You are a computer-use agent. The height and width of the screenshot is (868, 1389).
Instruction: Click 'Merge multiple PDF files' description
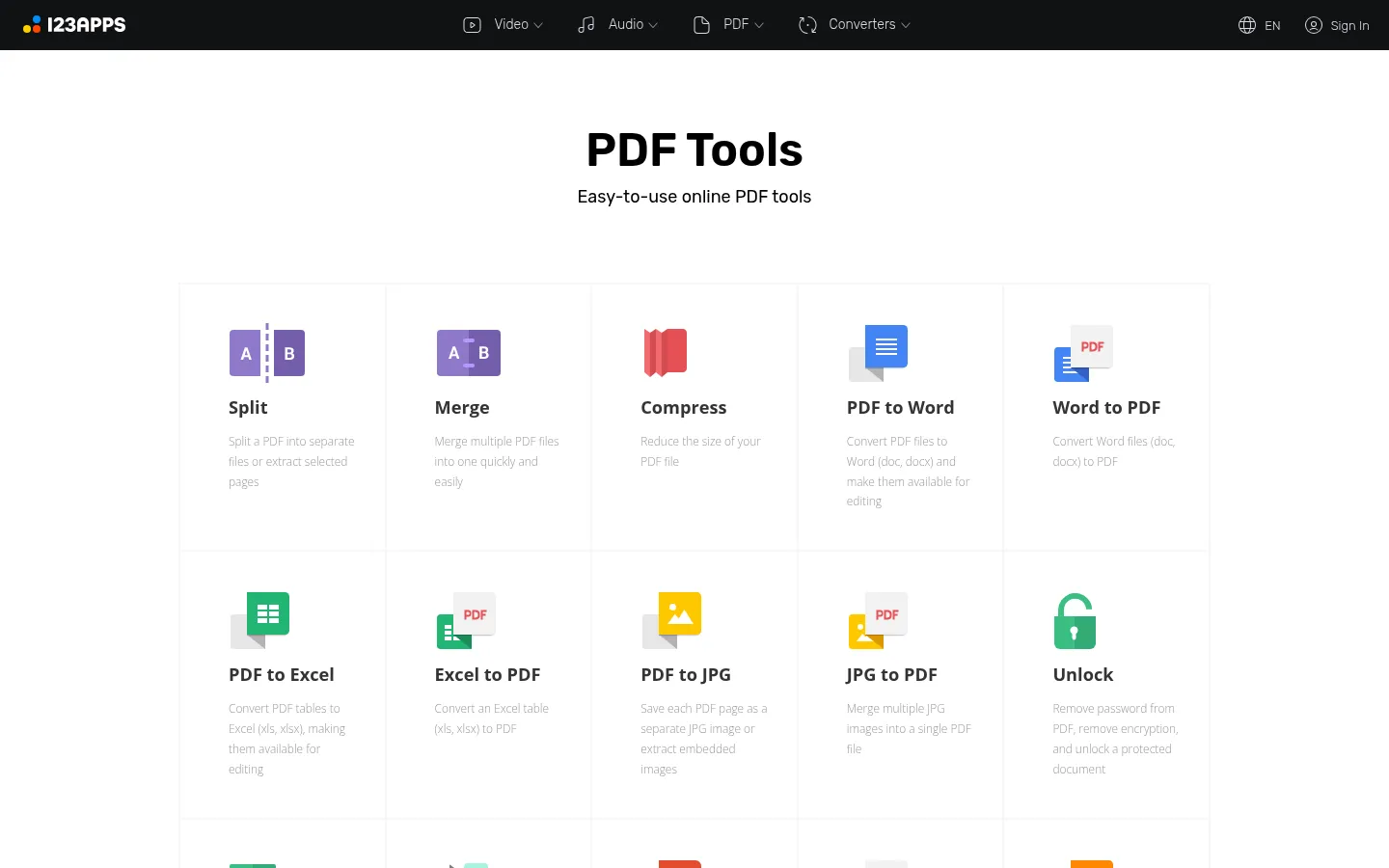point(497,462)
